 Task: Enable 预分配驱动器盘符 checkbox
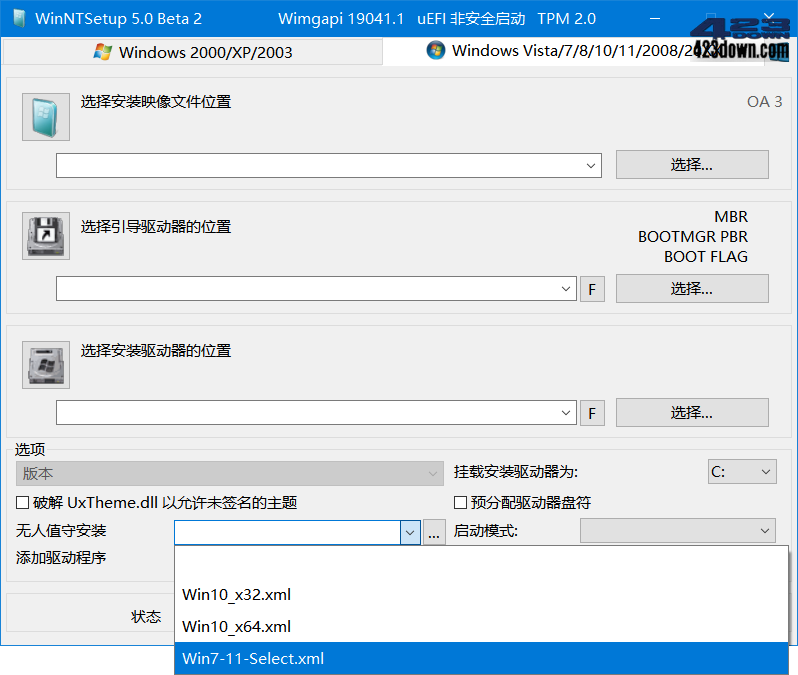(460, 503)
